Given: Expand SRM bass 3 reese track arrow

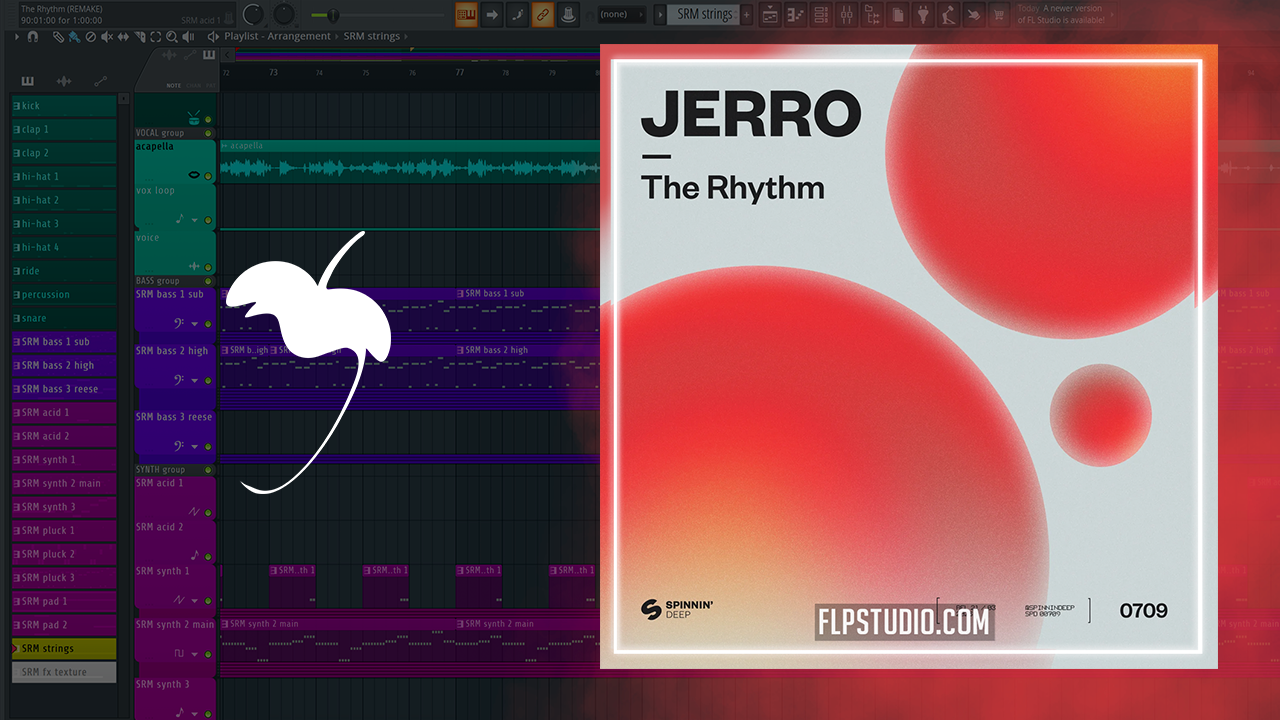Looking at the screenshot, I should (x=194, y=445).
